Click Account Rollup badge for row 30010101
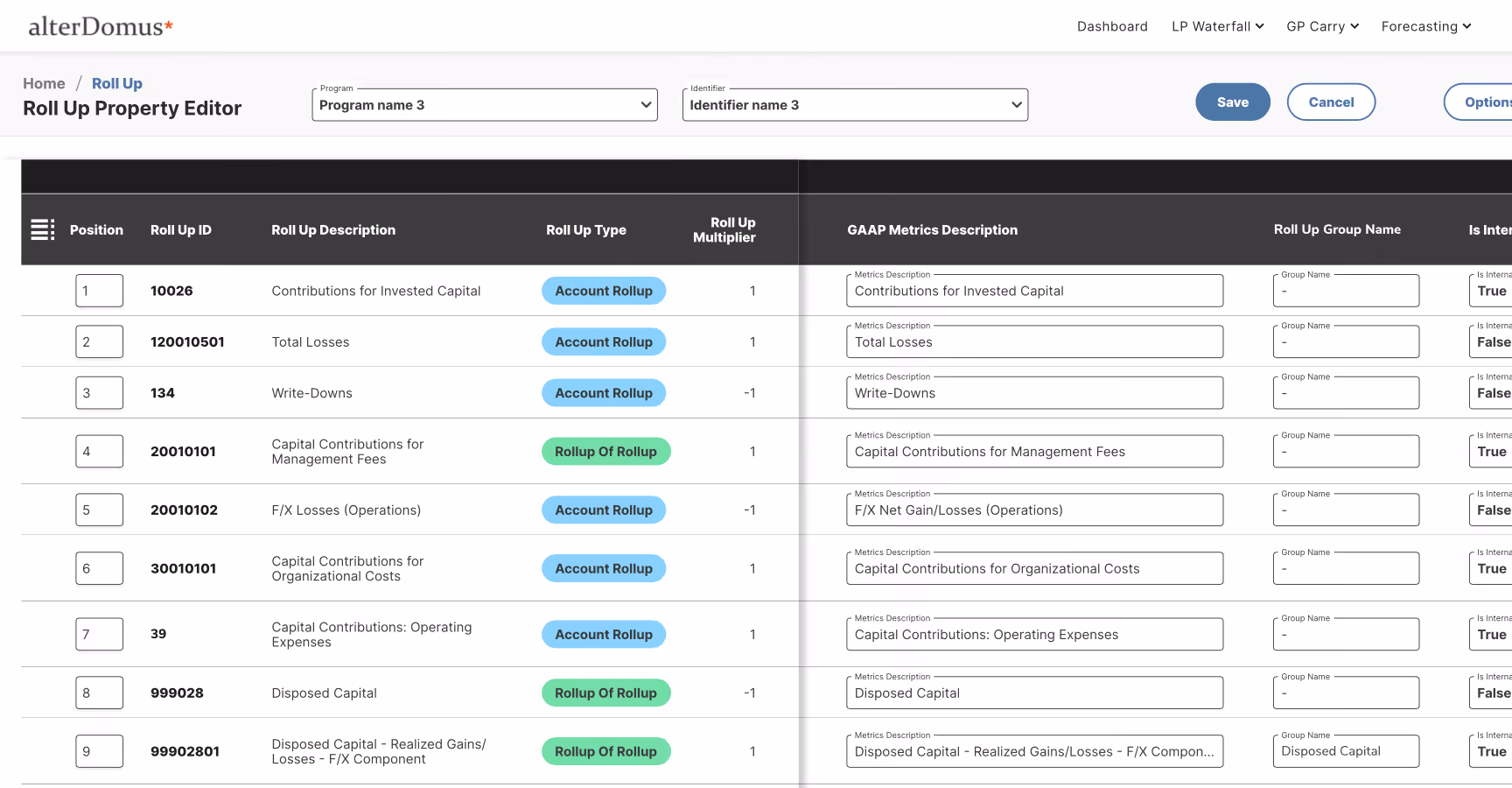This screenshot has width=1512, height=788. coord(604,568)
